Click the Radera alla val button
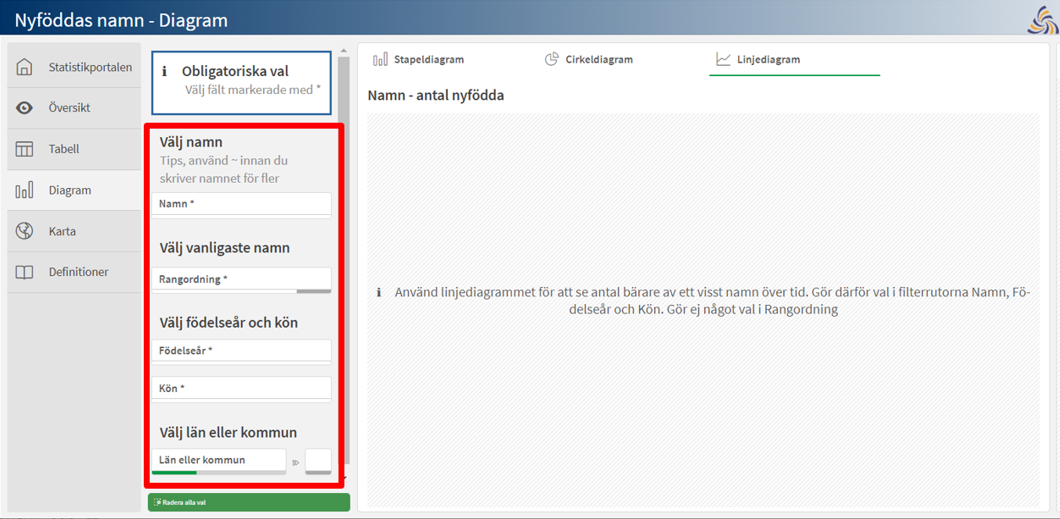 click(249, 502)
